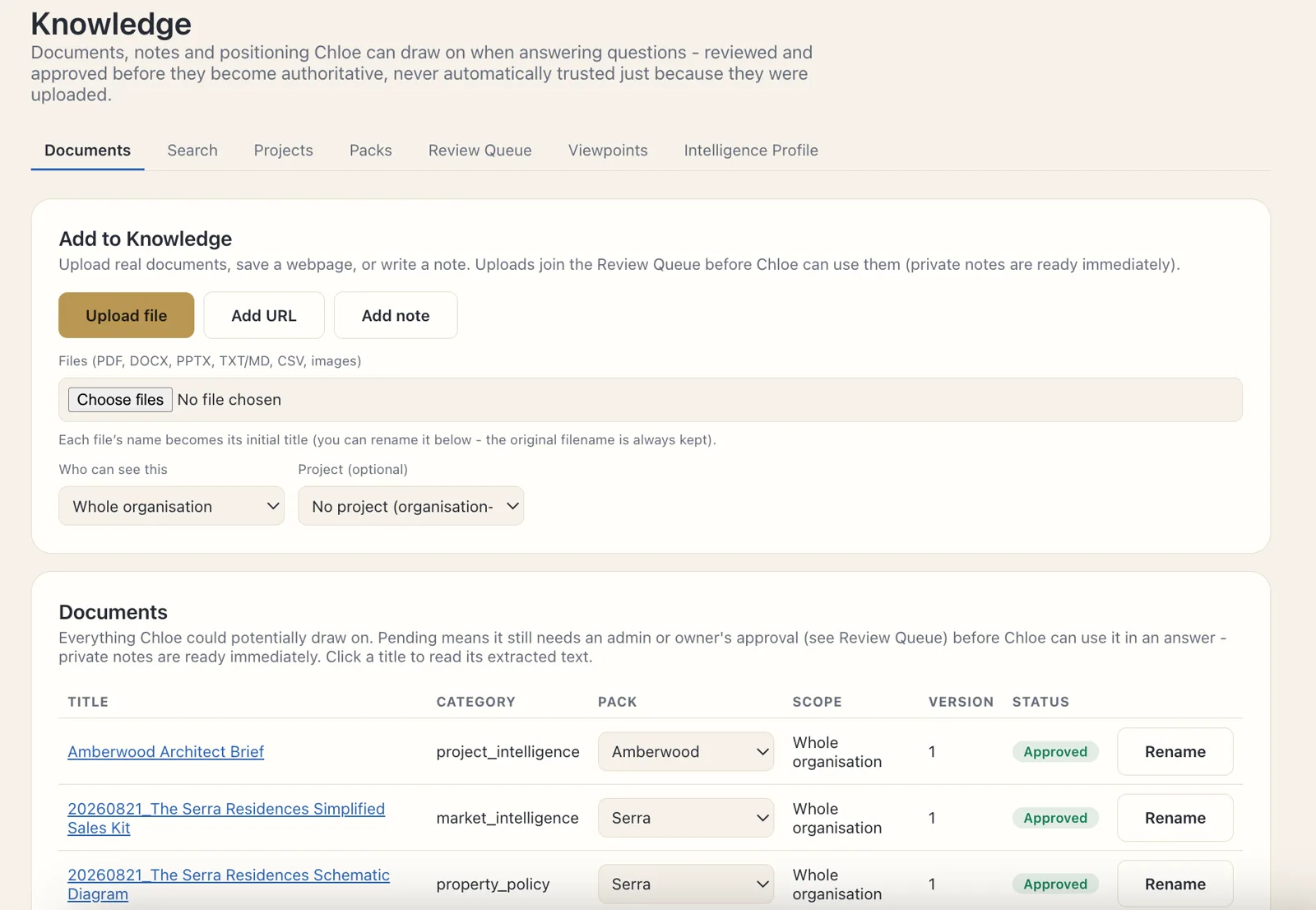Open the Search tab
1316x910 pixels.
point(192,151)
